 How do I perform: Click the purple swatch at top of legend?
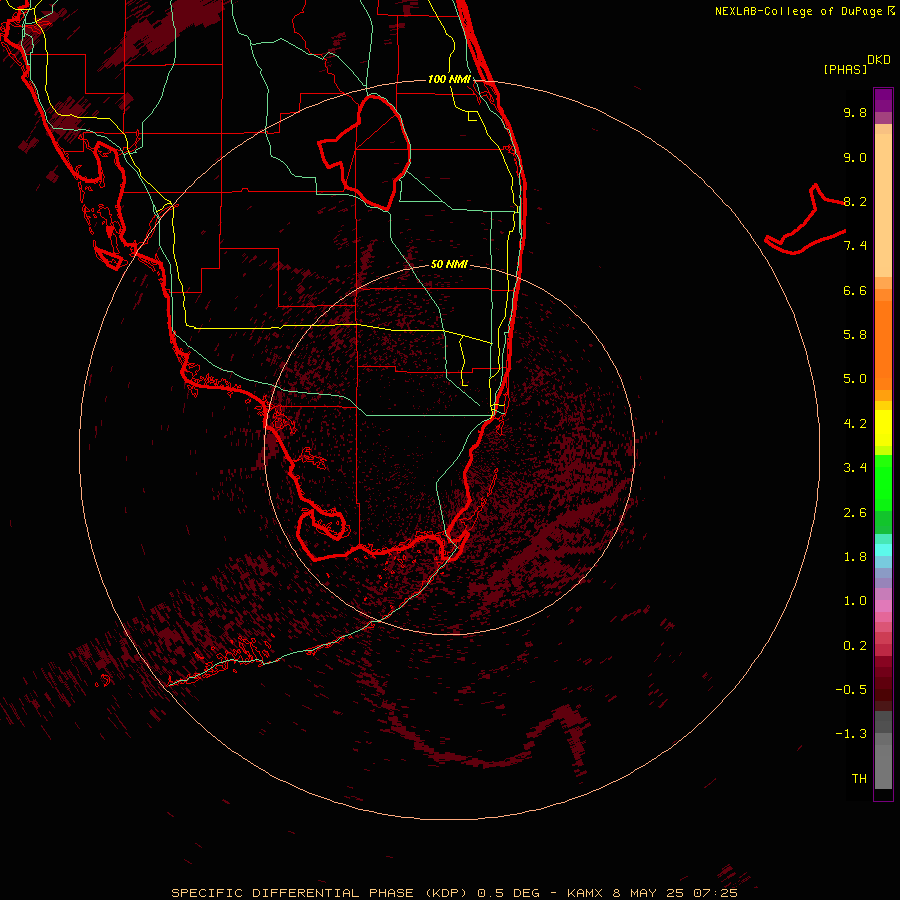(883, 100)
